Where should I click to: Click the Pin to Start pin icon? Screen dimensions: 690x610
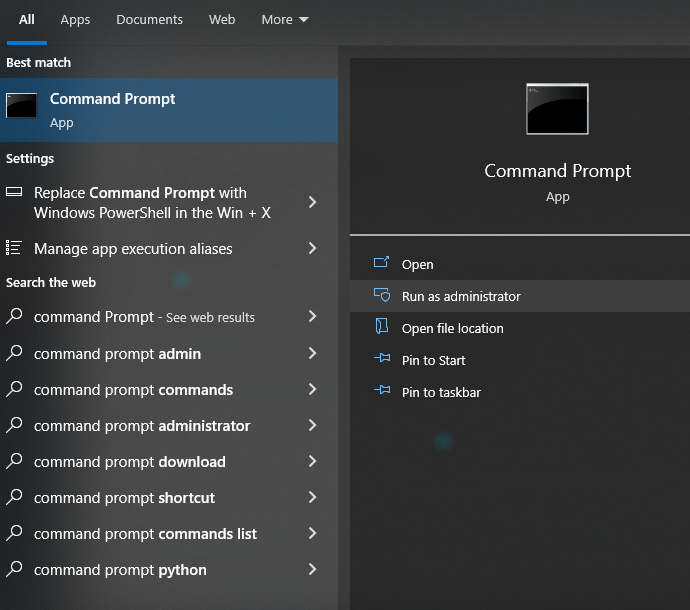coord(382,358)
